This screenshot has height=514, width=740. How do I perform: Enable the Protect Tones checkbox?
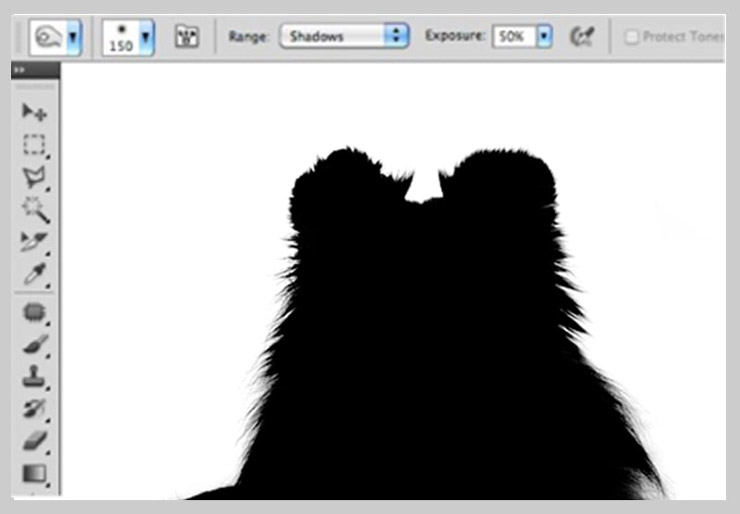(x=631, y=37)
